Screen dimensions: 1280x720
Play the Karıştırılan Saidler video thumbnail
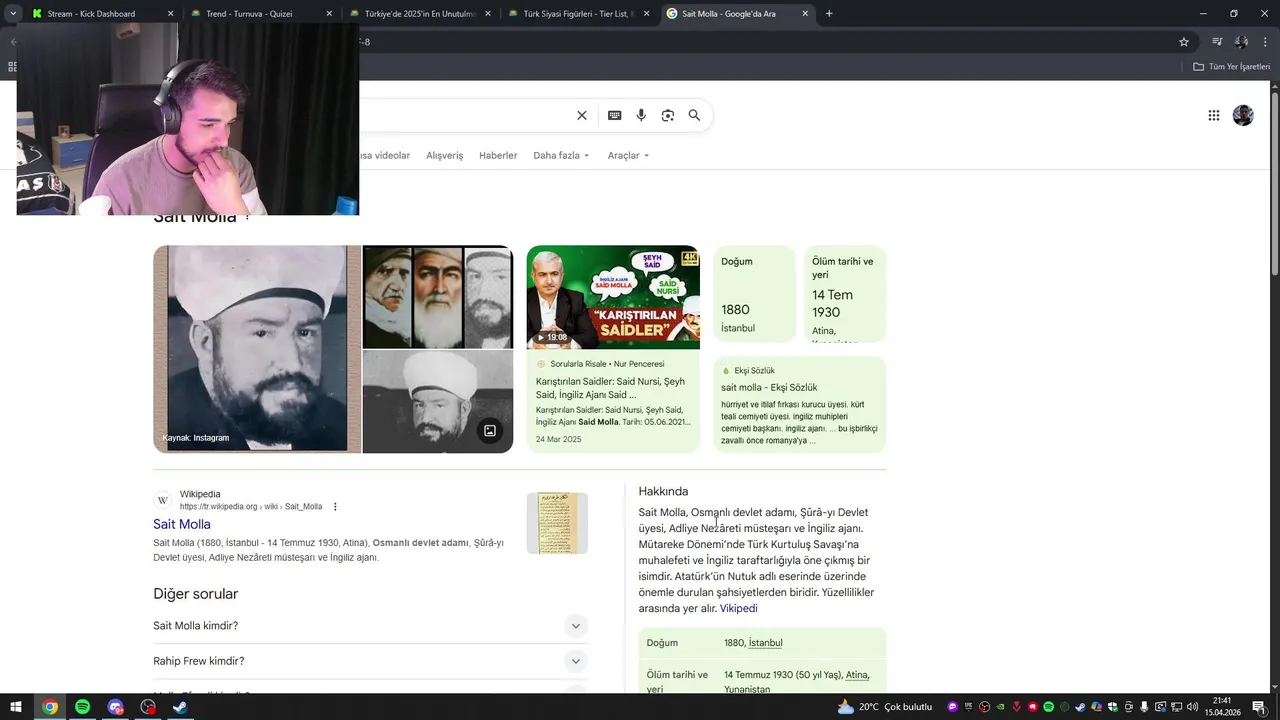point(613,297)
